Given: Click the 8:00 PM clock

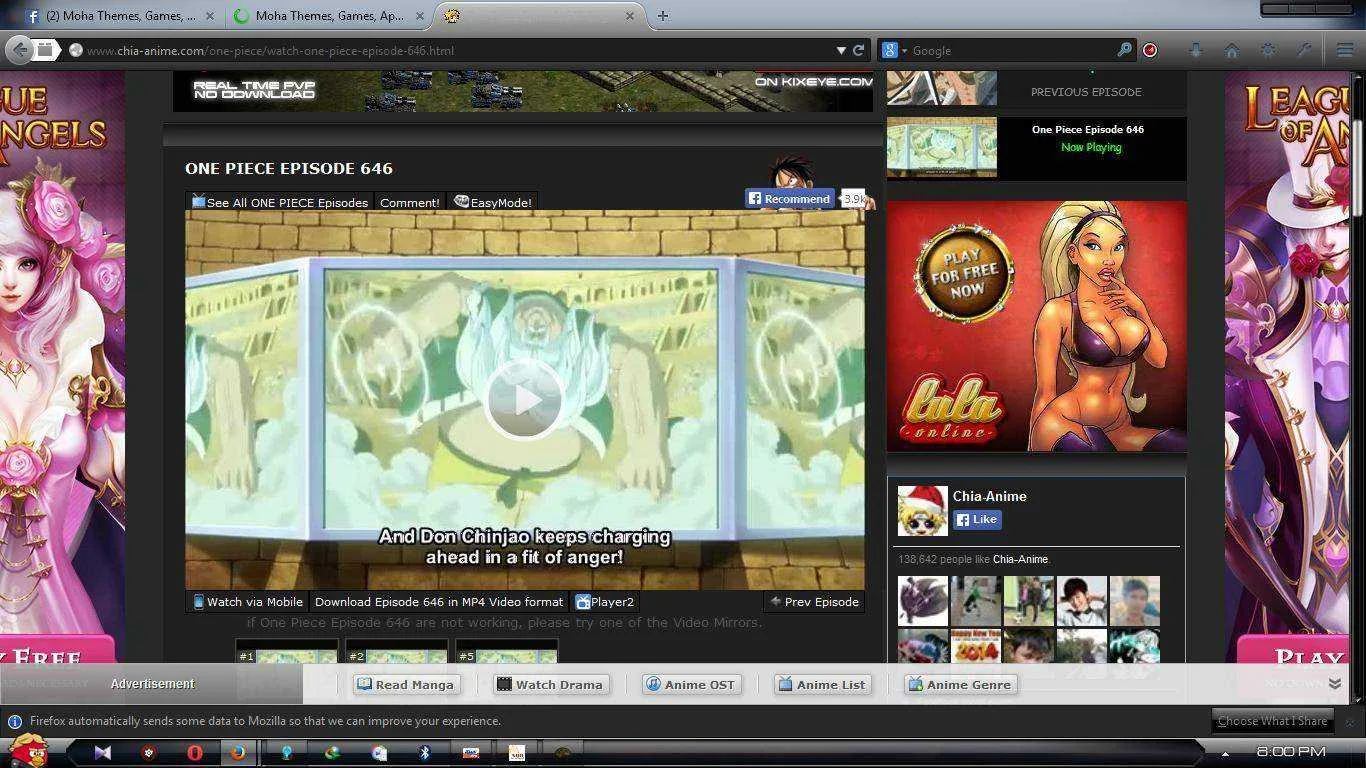Looking at the screenshot, I should point(1291,752).
